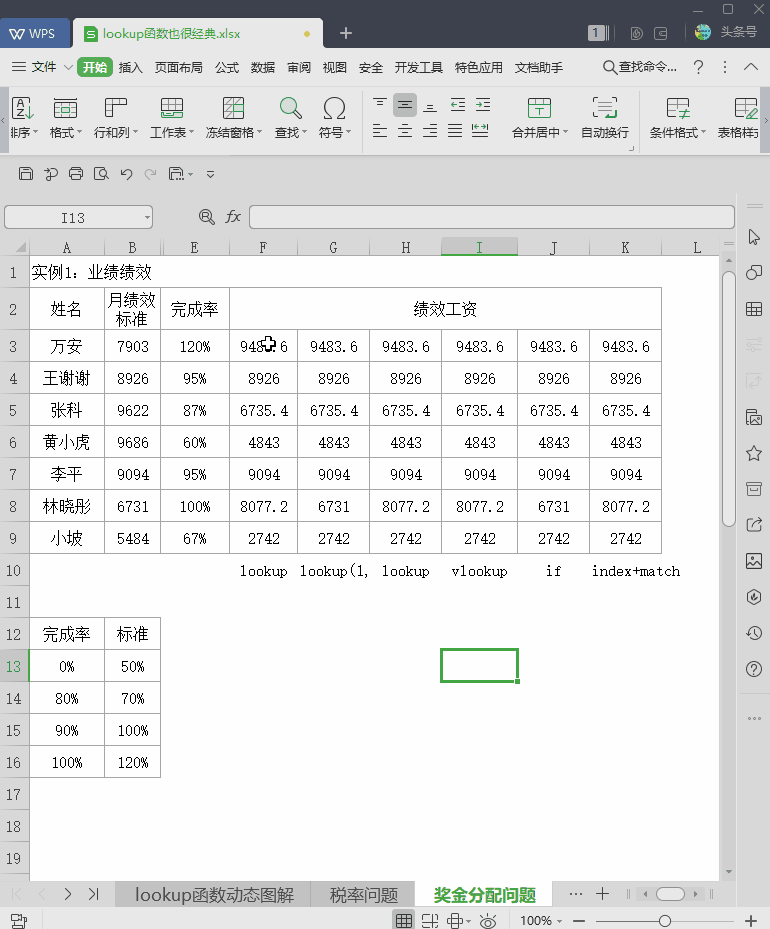This screenshot has height=929, width=770.
Task: Switch to sheet tab 税率问题
Action: [x=364, y=895]
